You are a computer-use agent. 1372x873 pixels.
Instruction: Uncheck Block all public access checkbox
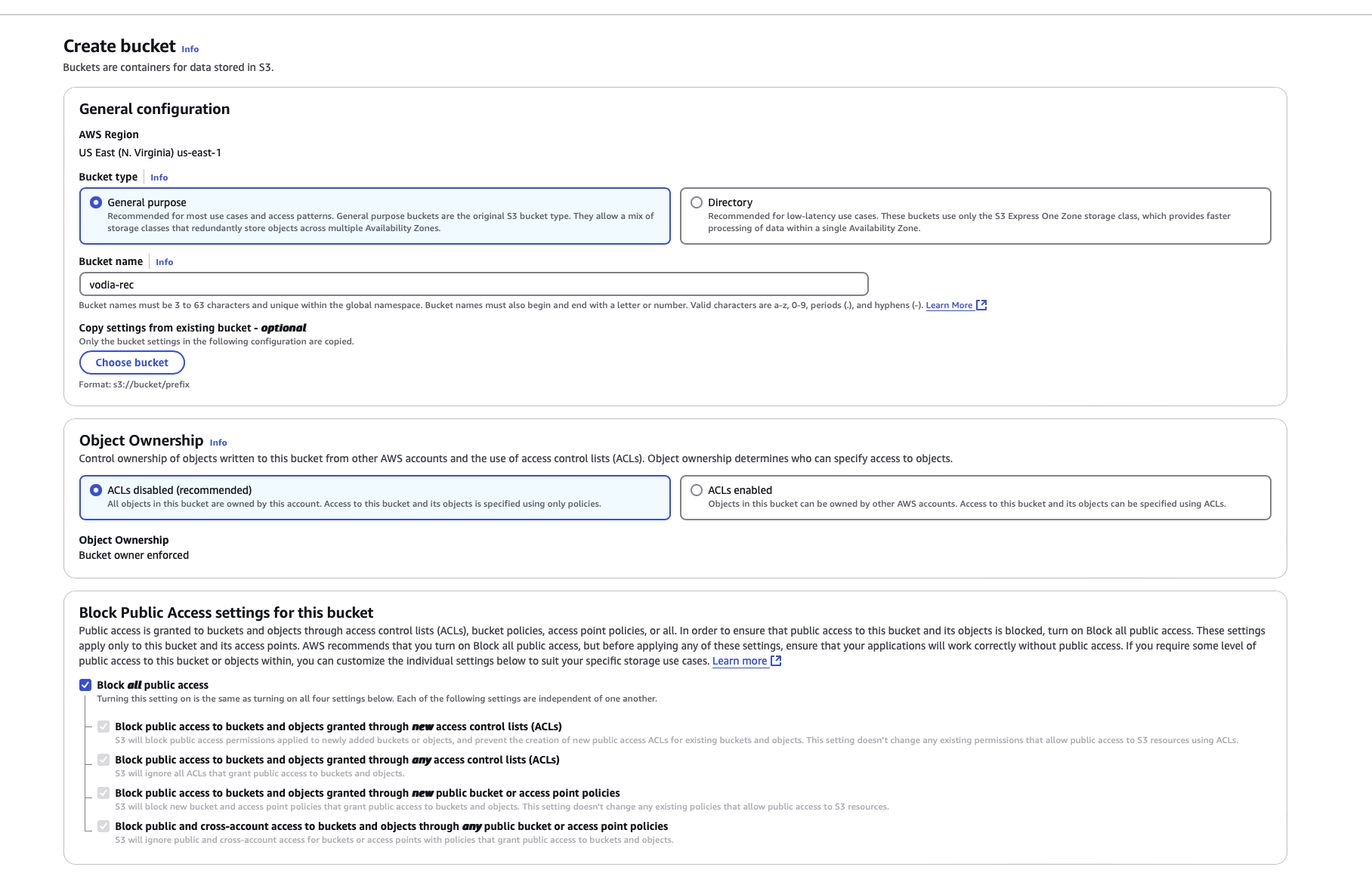pos(85,685)
